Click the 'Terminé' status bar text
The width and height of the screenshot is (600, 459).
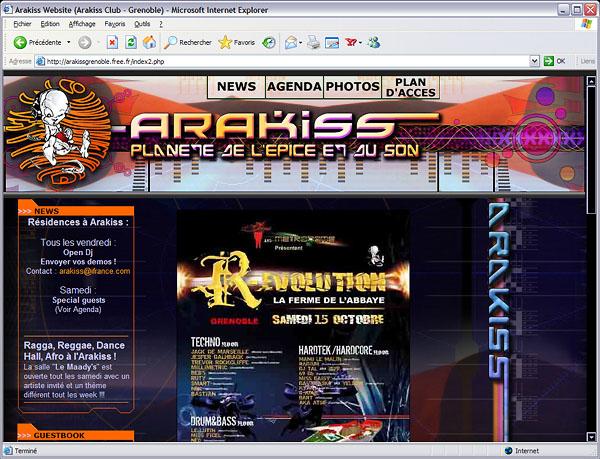pos(26,451)
